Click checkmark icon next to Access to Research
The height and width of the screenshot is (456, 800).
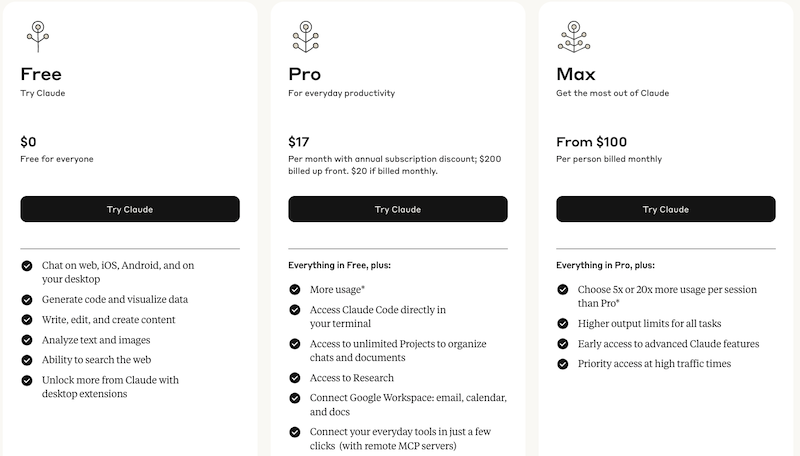(x=295, y=378)
